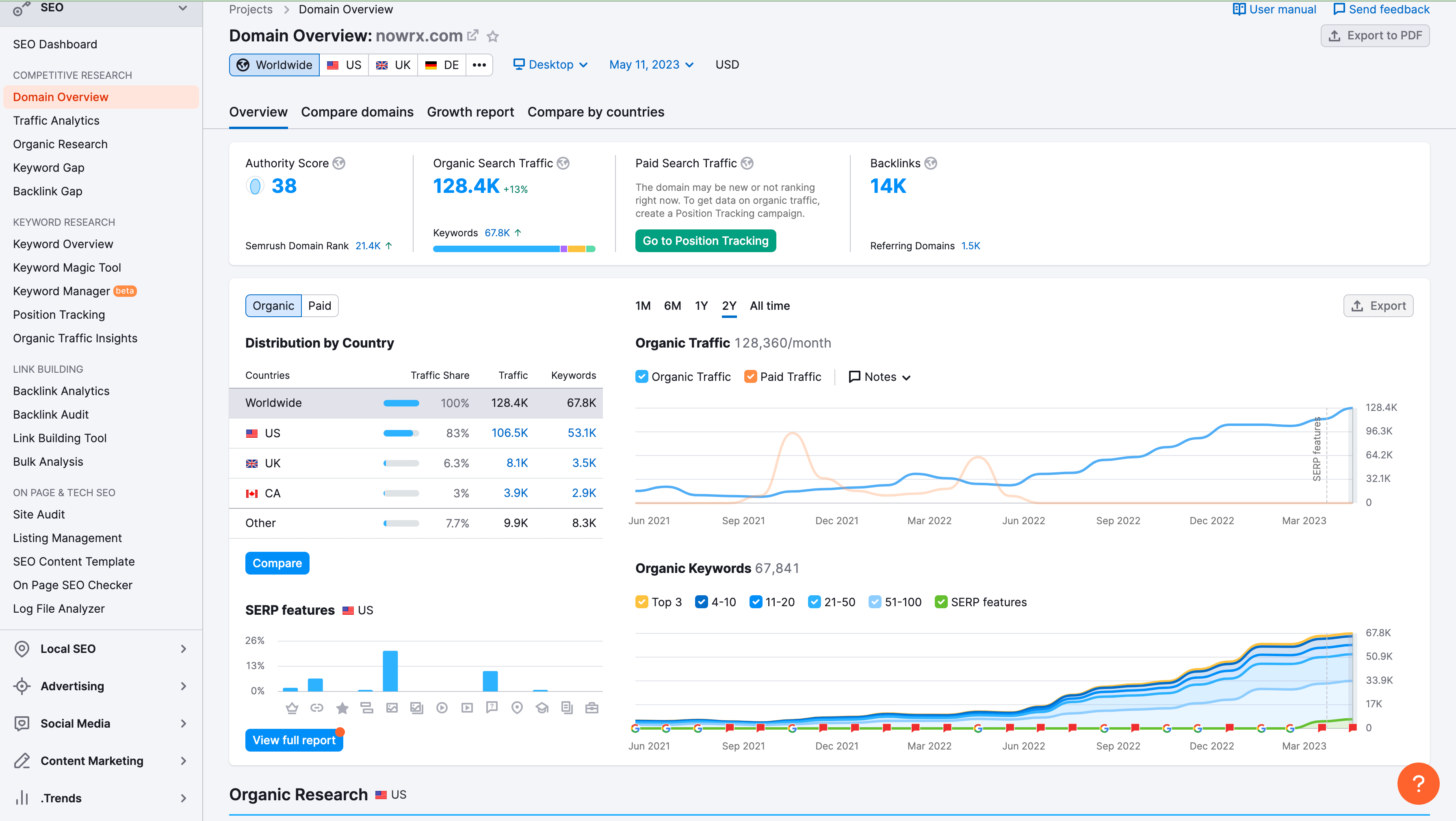
Task: Click the Local SEO sidebar icon
Action: pyautogui.click(x=22, y=648)
